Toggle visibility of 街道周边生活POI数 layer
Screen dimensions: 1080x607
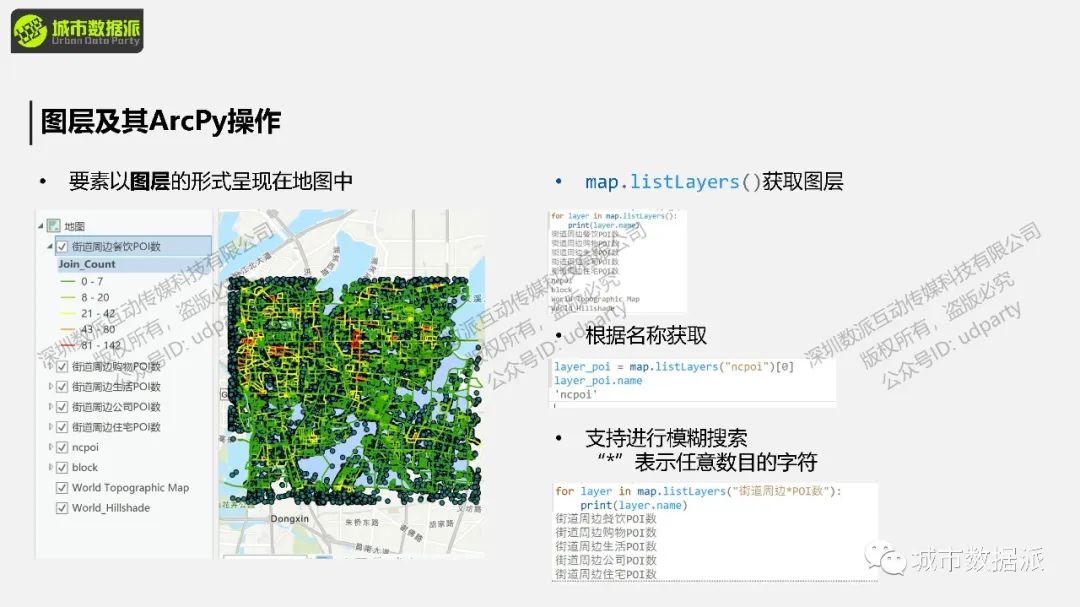[x=62, y=387]
